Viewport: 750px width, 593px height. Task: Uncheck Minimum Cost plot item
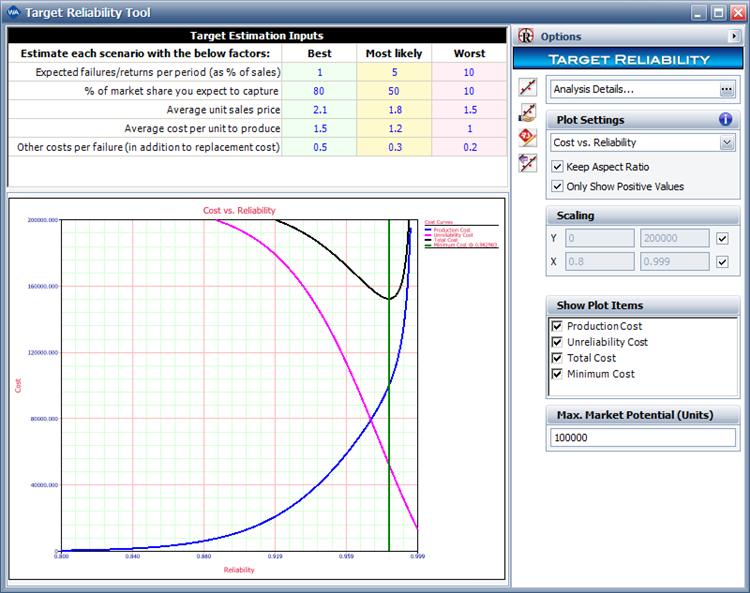pyautogui.click(x=558, y=374)
